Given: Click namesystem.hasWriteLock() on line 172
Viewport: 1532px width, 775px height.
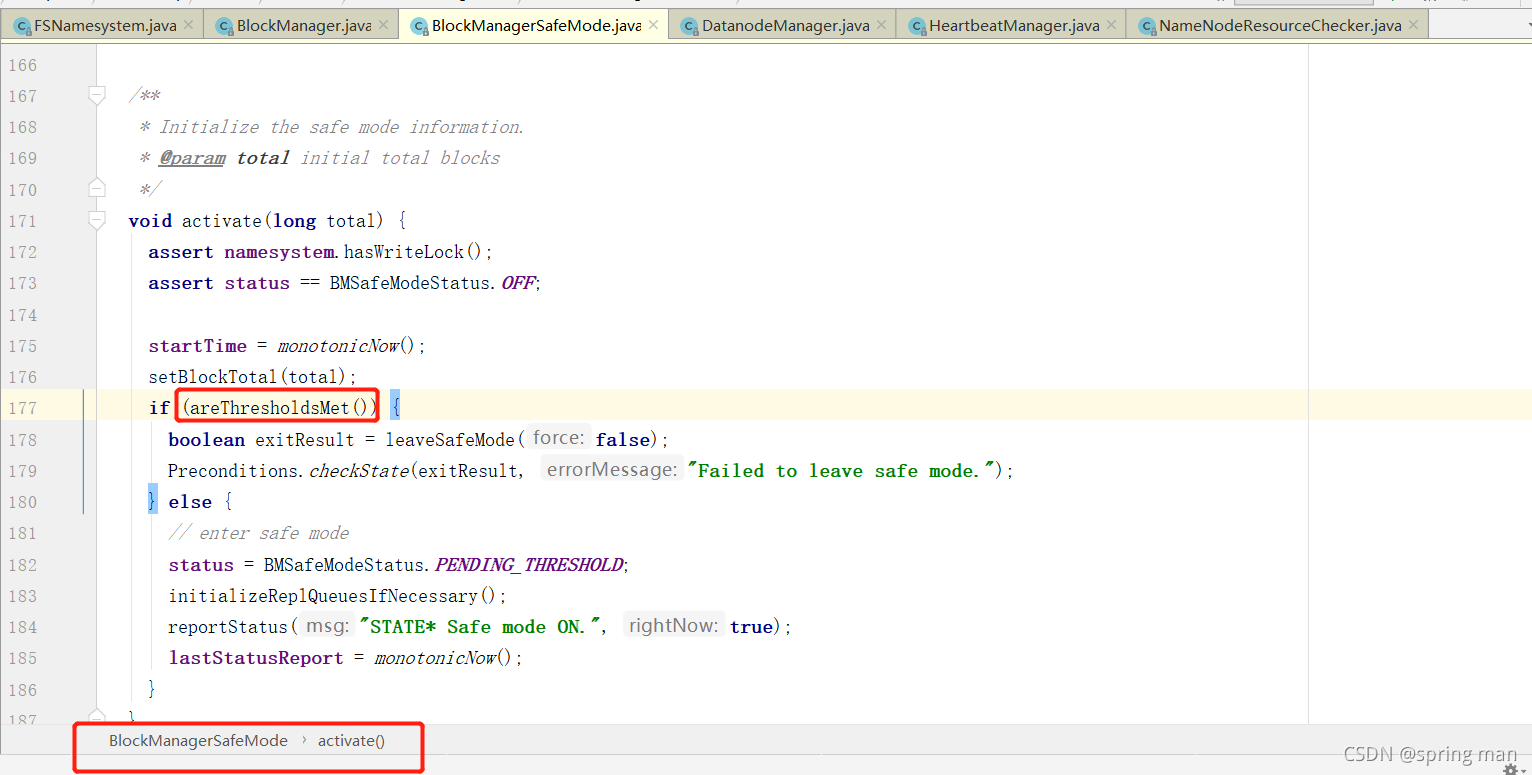Looking at the screenshot, I should pos(354,252).
